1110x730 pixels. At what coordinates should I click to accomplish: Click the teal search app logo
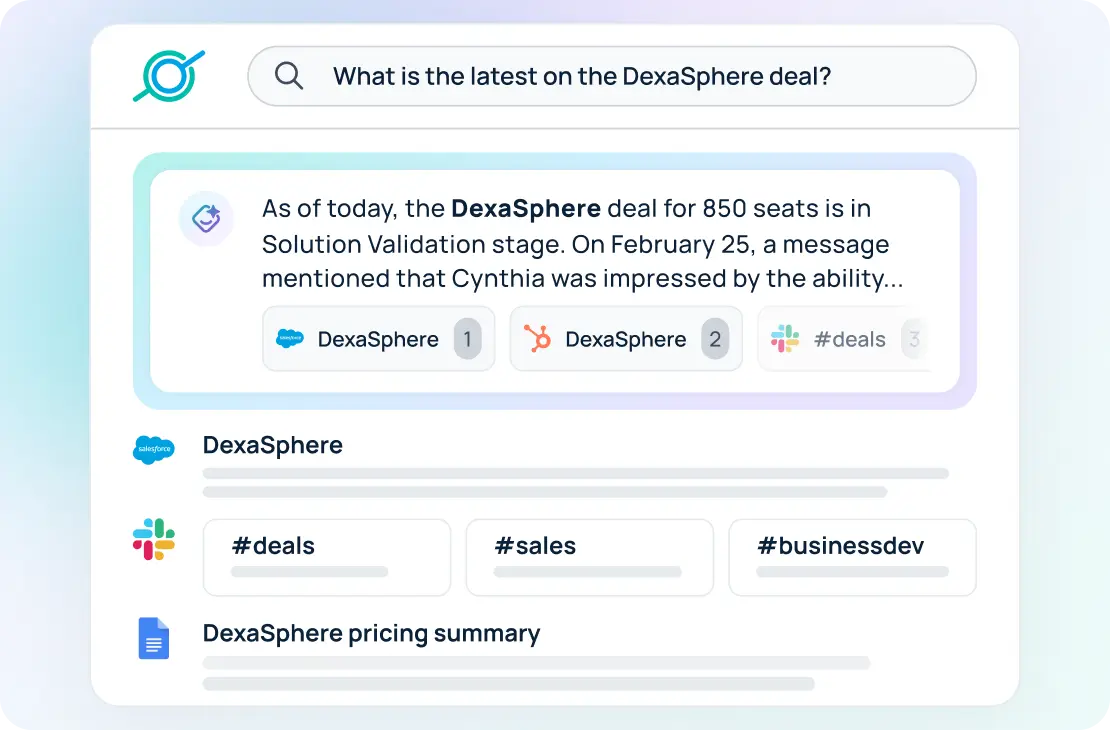[169, 74]
